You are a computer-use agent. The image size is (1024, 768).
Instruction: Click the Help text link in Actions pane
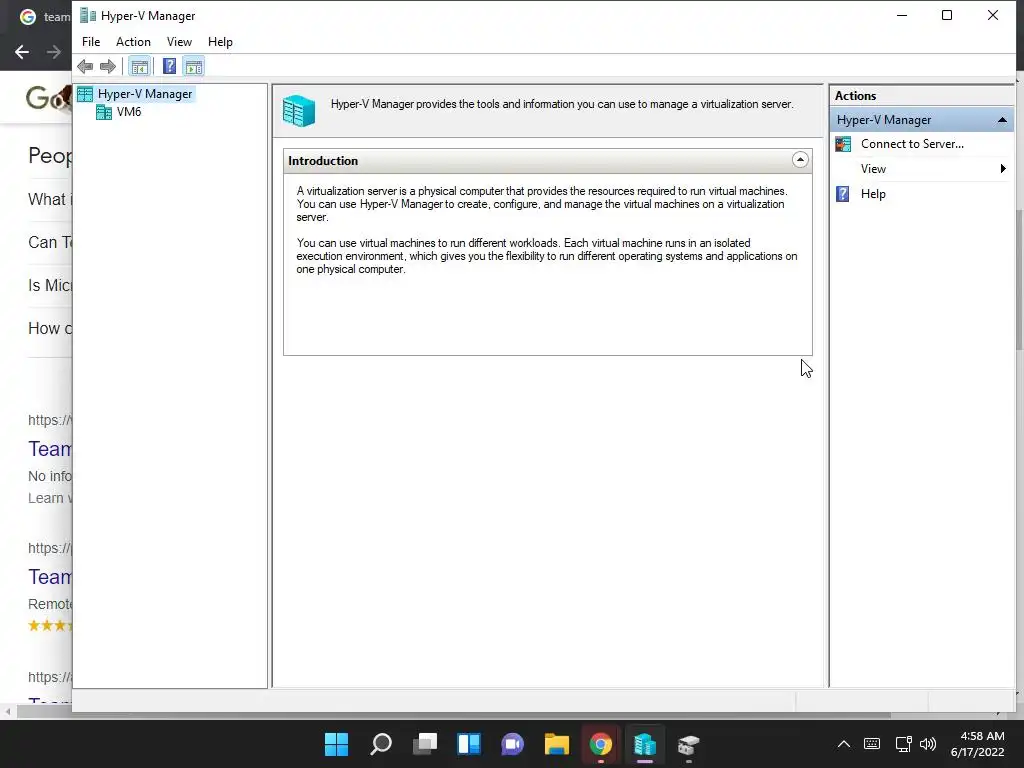[872, 194]
